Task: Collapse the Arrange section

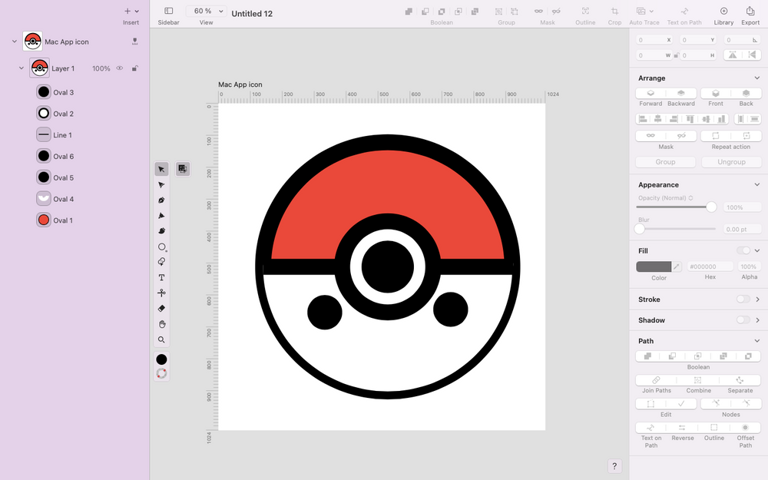Action: pyautogui.click(x=757, y=78)
